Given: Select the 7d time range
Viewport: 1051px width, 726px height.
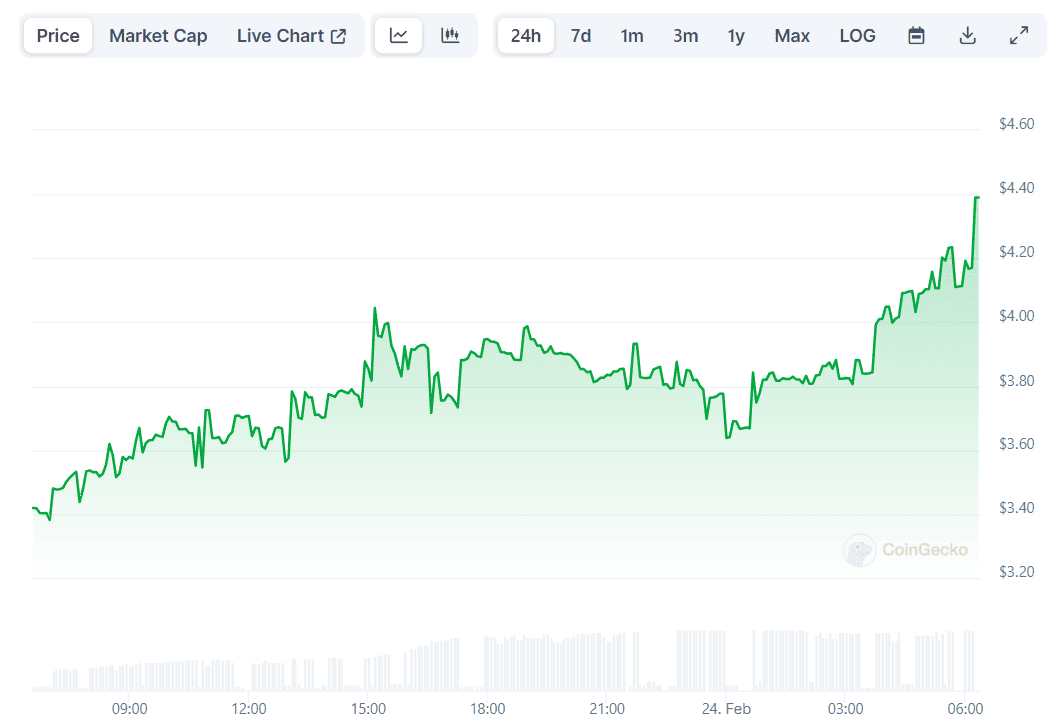Looking at the screenshot, I should pos(580,36).
